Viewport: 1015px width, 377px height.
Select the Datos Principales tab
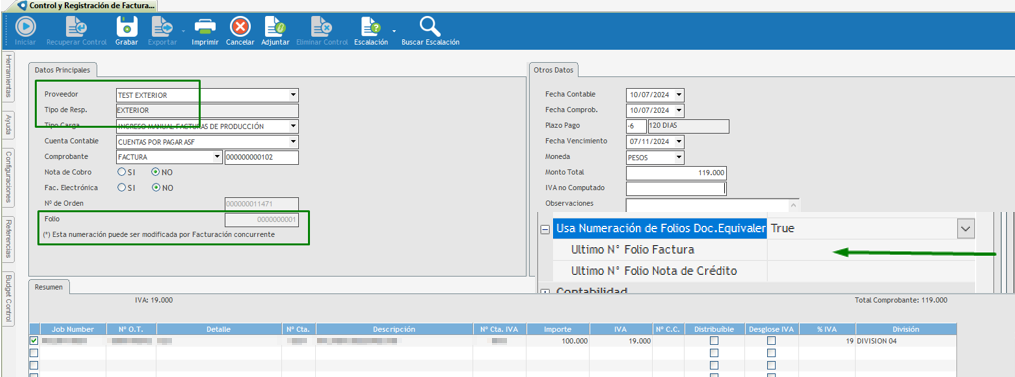point(63,69)
